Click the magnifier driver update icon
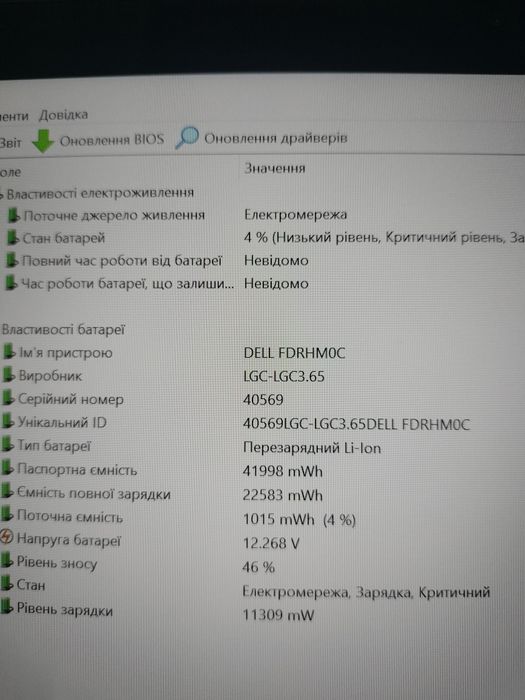525x700 pixels. (187, 138)
